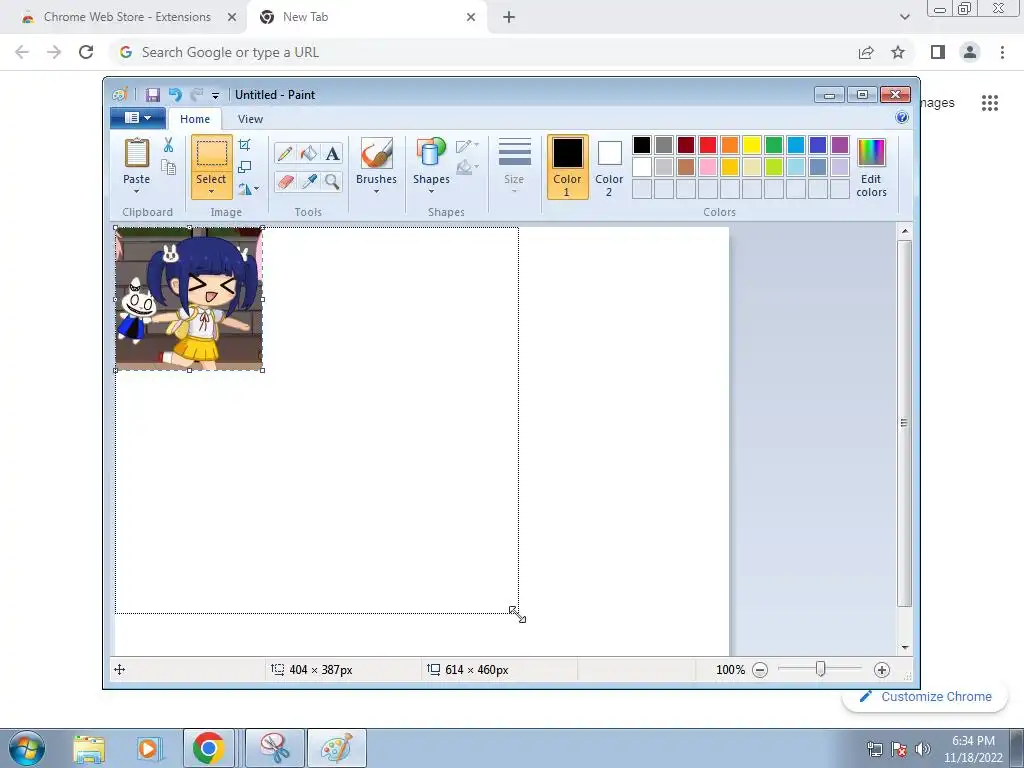Open Paint Help question mark icon
The height and width of the screenshot is (768, 1024).
[902, 118]
